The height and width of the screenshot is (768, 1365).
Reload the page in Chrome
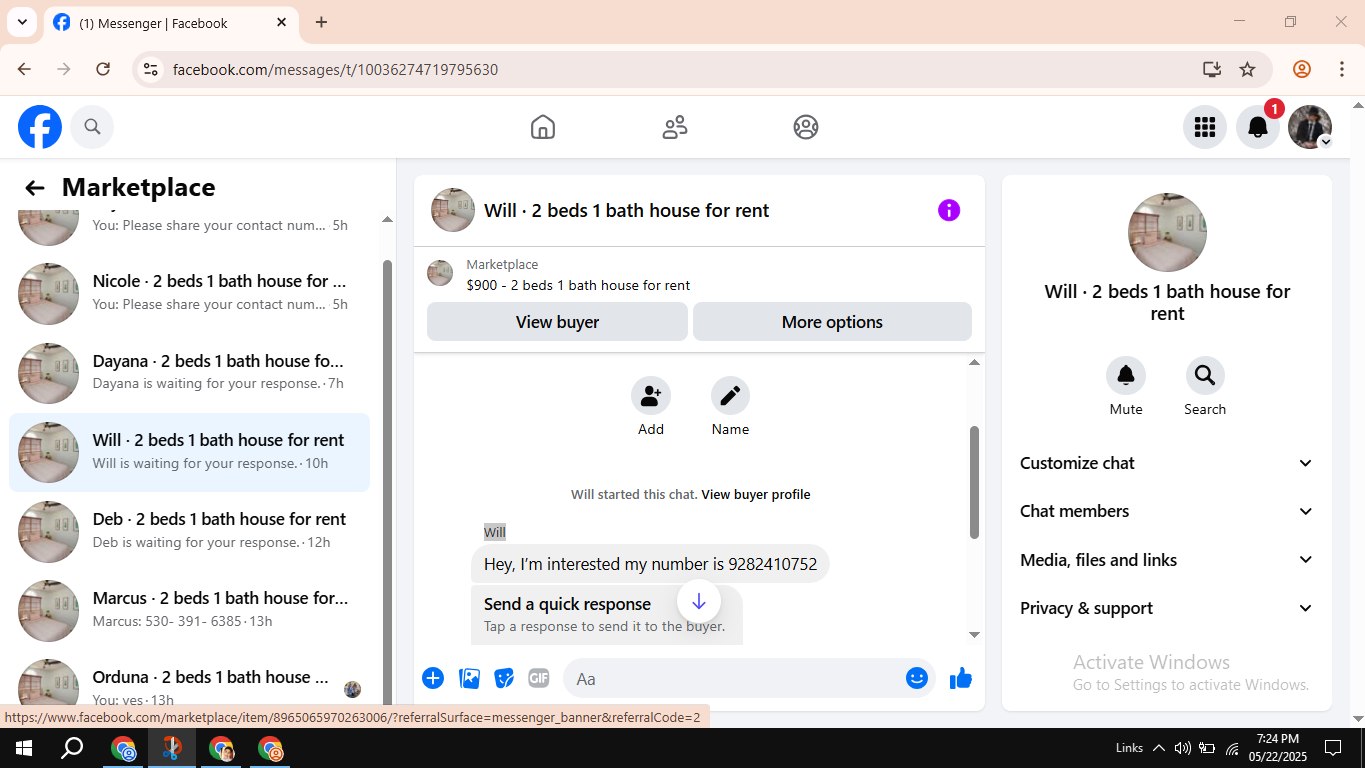[x=103, y=69]
